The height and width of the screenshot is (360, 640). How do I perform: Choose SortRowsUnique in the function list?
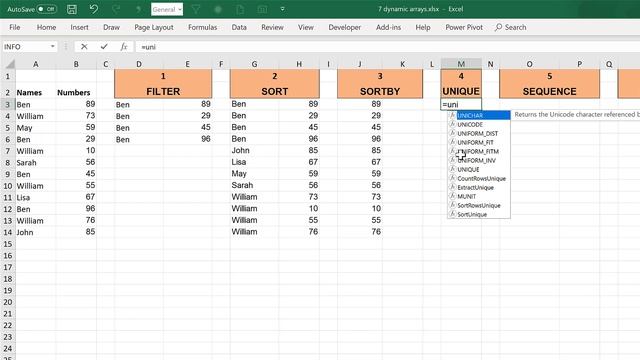click(479, 205)
